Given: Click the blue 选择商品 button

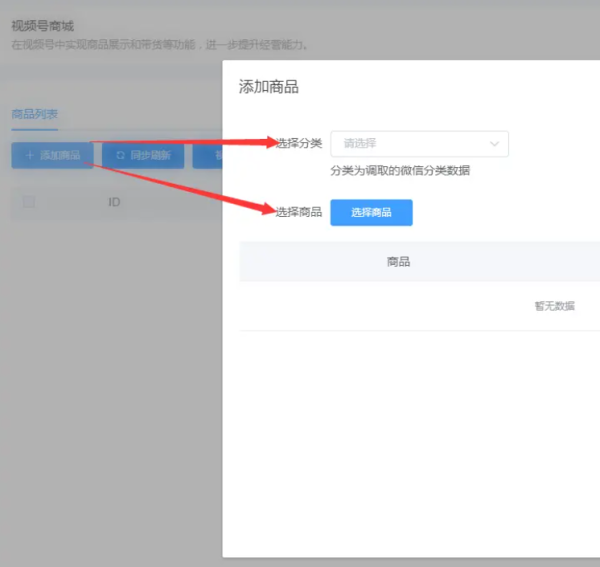Looking at the screenshot, I should [371, 212].
